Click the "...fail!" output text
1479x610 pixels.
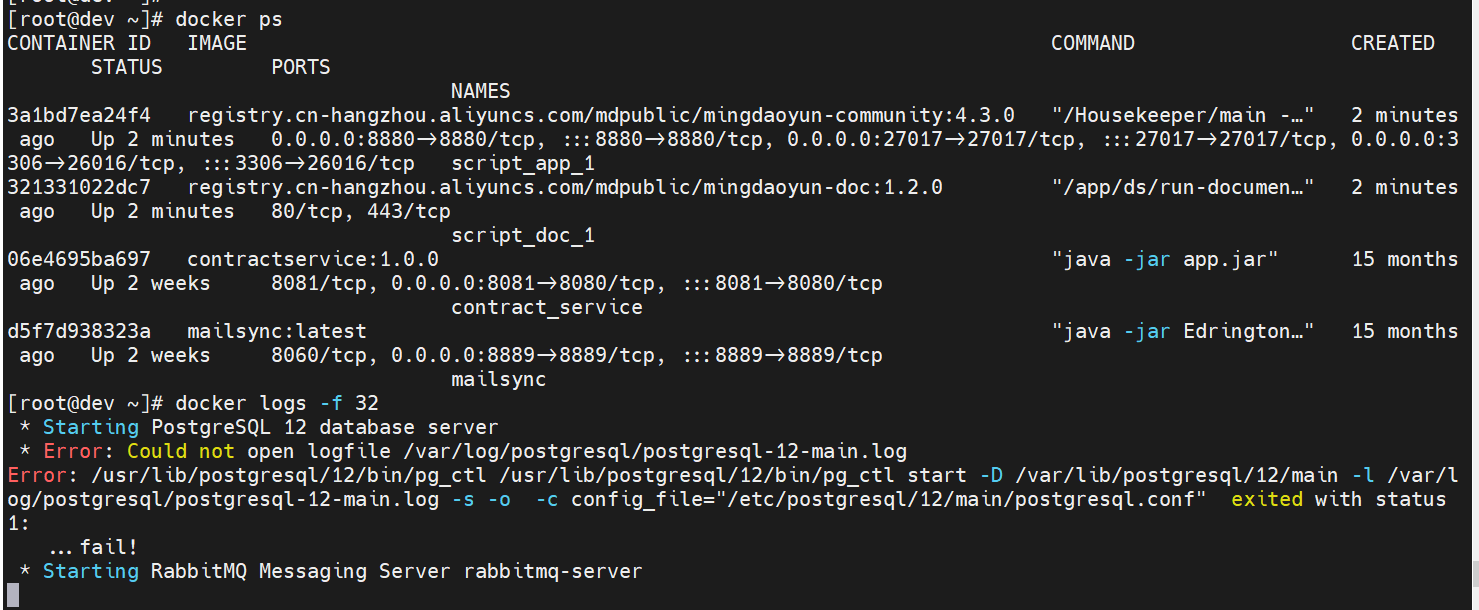pos(92,547)
